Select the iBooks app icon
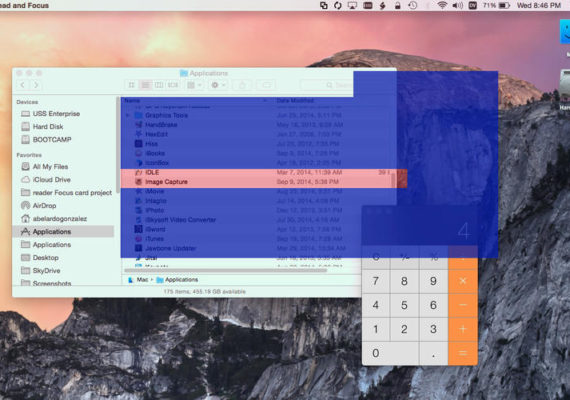Viewport: 570px width, 400px height. (x=139, y=153)
